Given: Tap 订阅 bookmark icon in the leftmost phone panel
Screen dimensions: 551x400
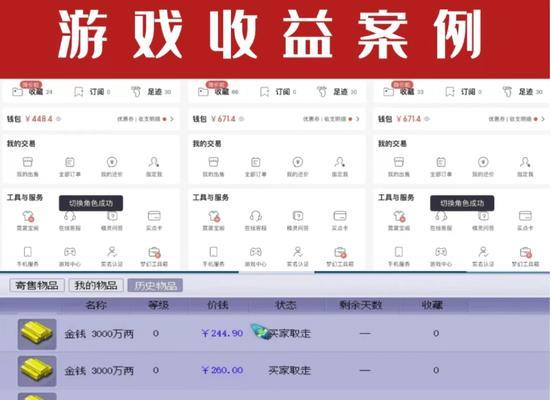Looking at the screenshot, I should tap(79, 92).
